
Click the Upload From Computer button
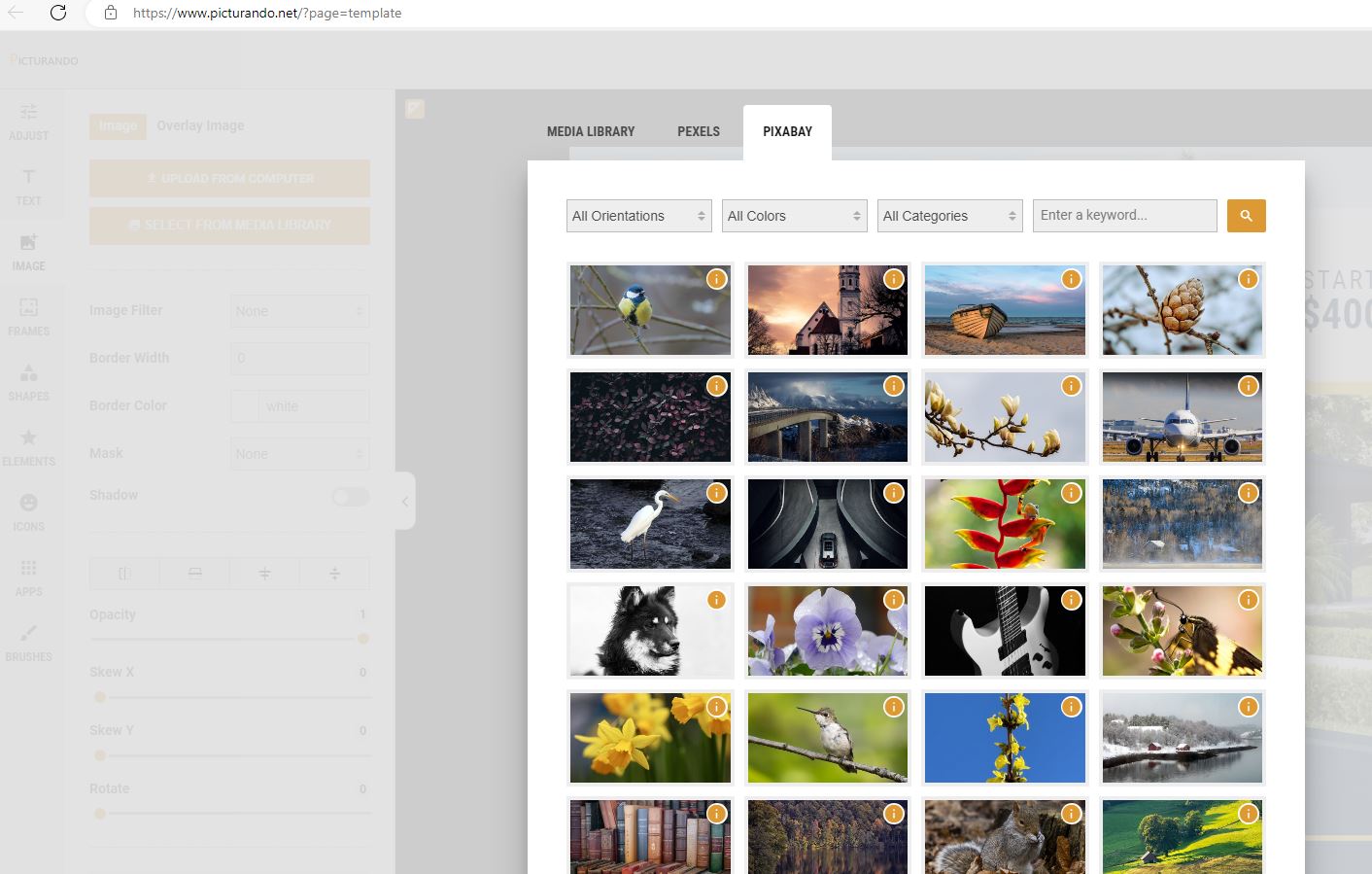229,179
